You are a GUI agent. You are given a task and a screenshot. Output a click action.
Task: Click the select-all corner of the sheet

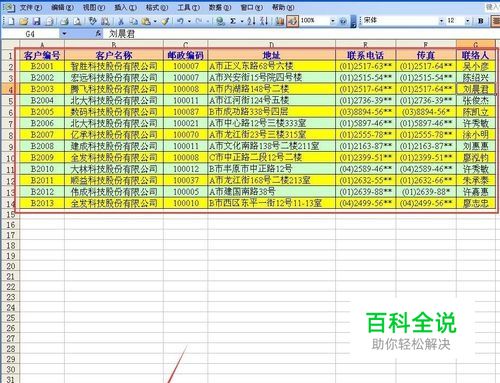click(11, 44)
